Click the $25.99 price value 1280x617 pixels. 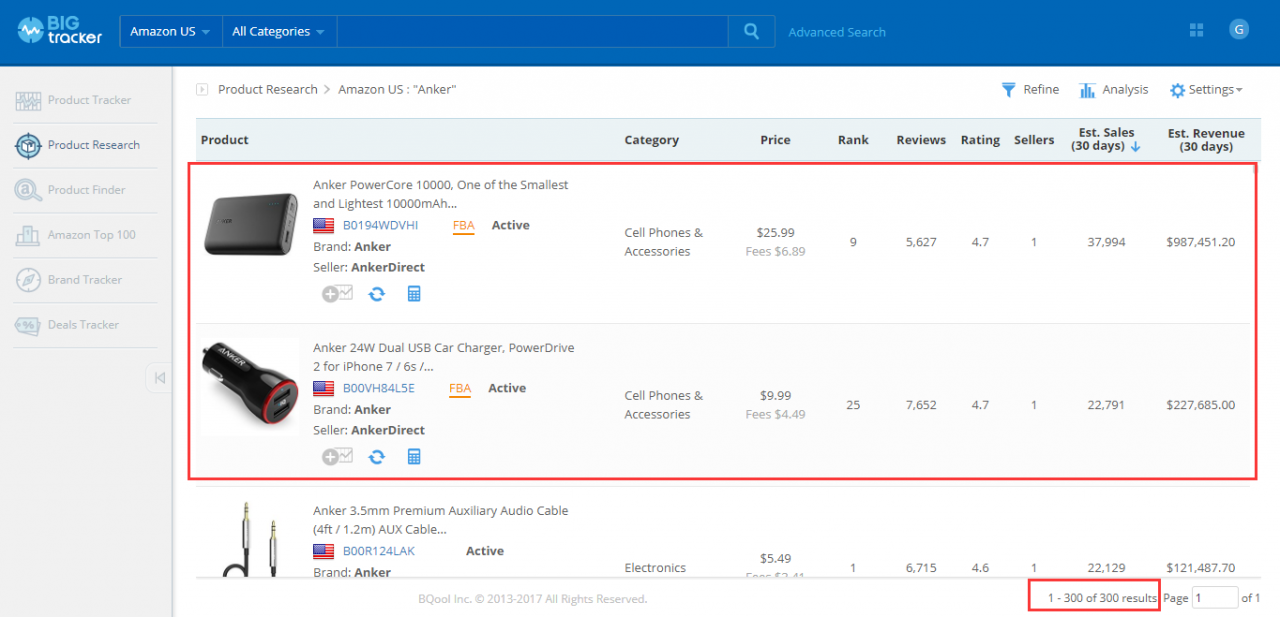tap(775, 232)
